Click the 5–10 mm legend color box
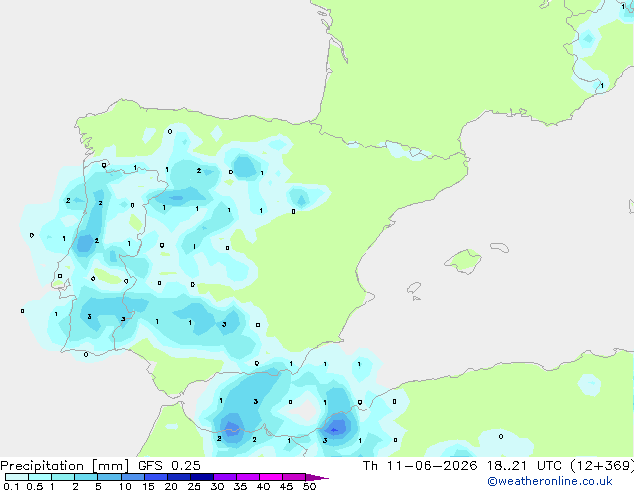Screen dimensions: 634x490 pos(109,477)
